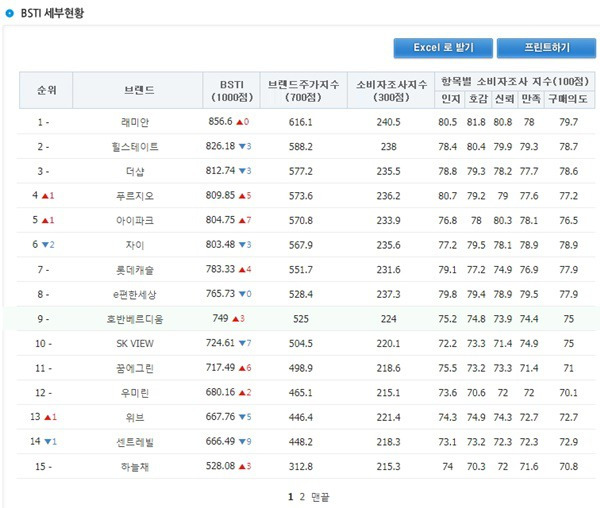Click the BSTI (1000점) column header
Screen dimensions: 600x508
tap(232, 90)
